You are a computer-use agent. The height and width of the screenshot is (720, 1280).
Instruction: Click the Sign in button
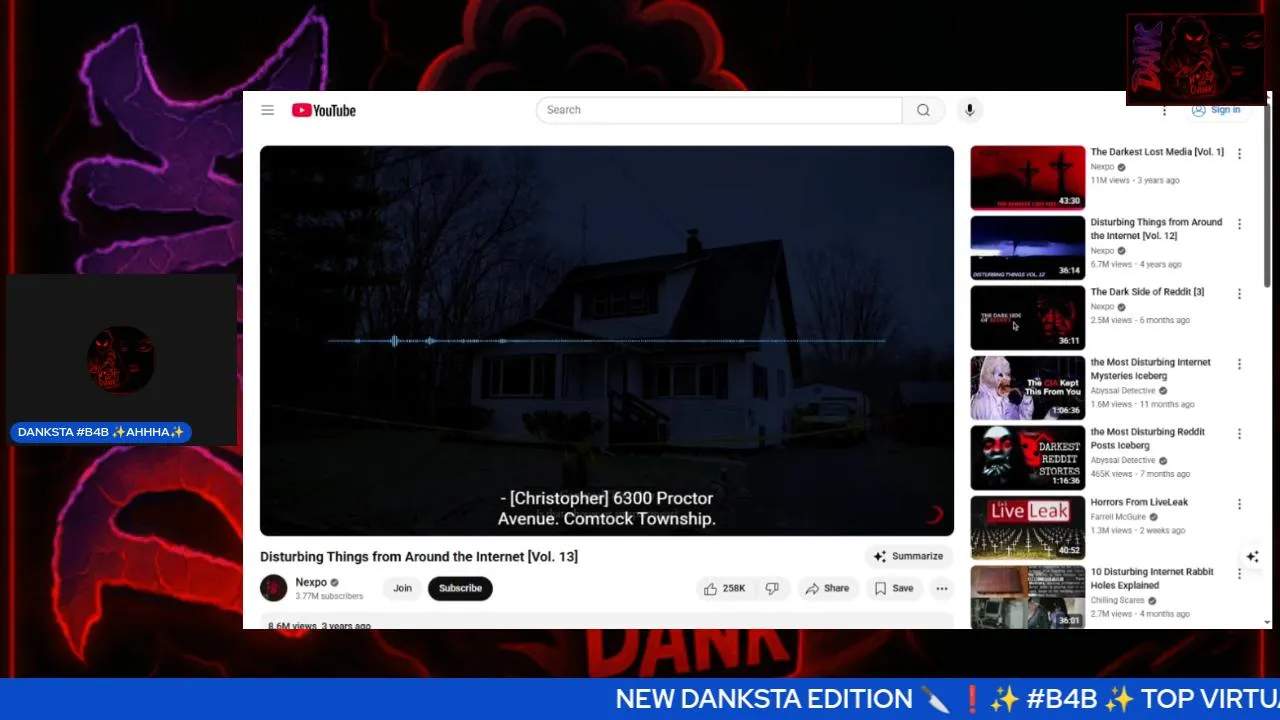pos(1217,110)
